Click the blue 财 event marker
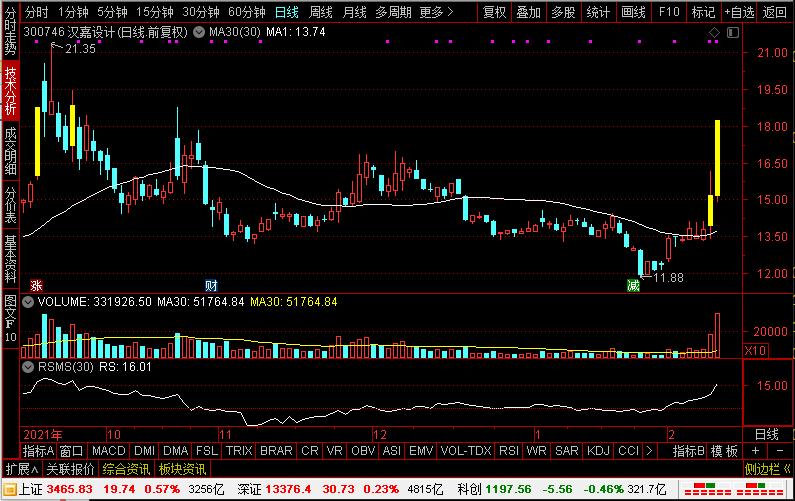The height and width of the screenshot is (501, 795). coord(211,285)
